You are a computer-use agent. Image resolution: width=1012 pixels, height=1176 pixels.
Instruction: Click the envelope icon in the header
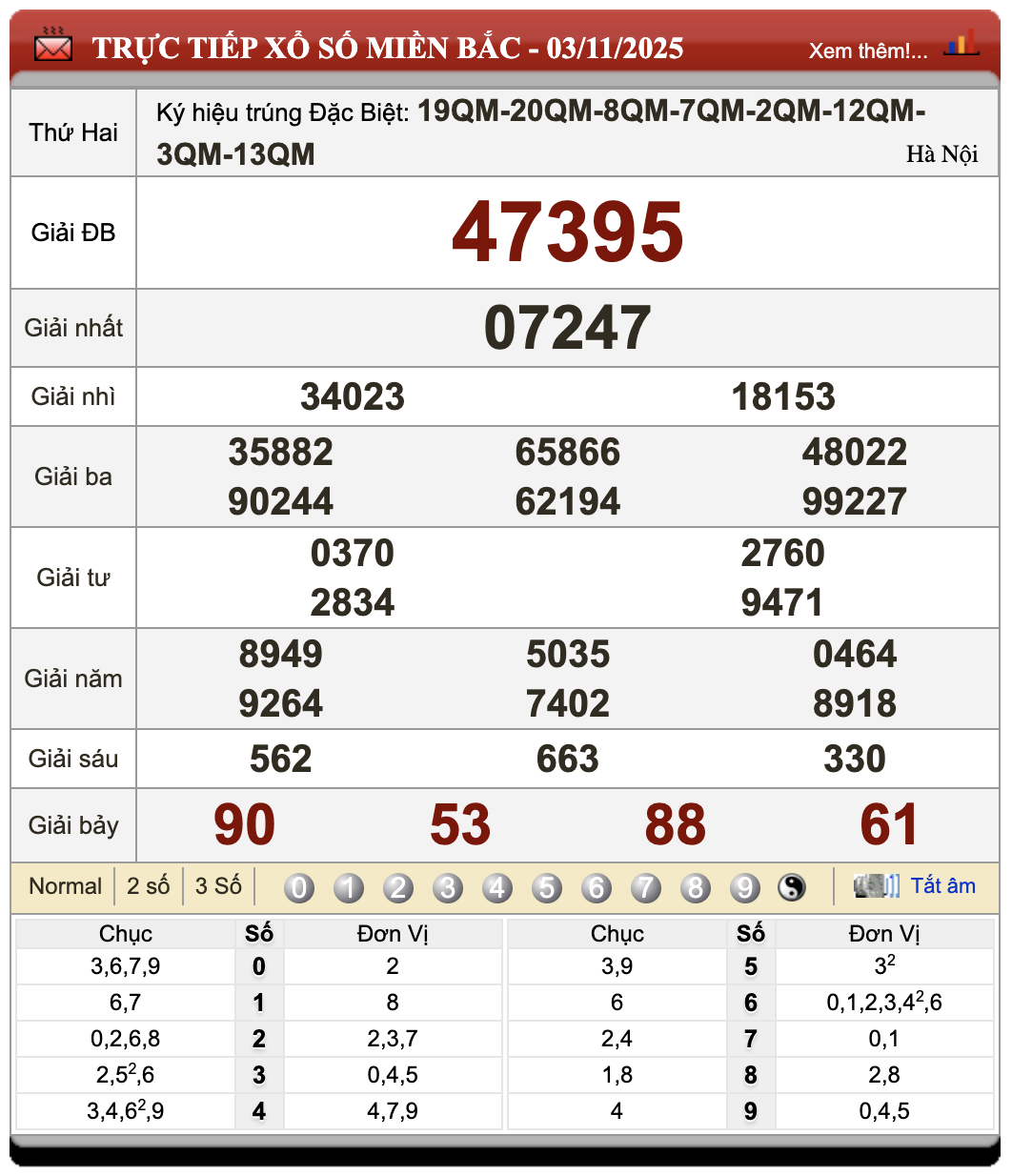52,46
